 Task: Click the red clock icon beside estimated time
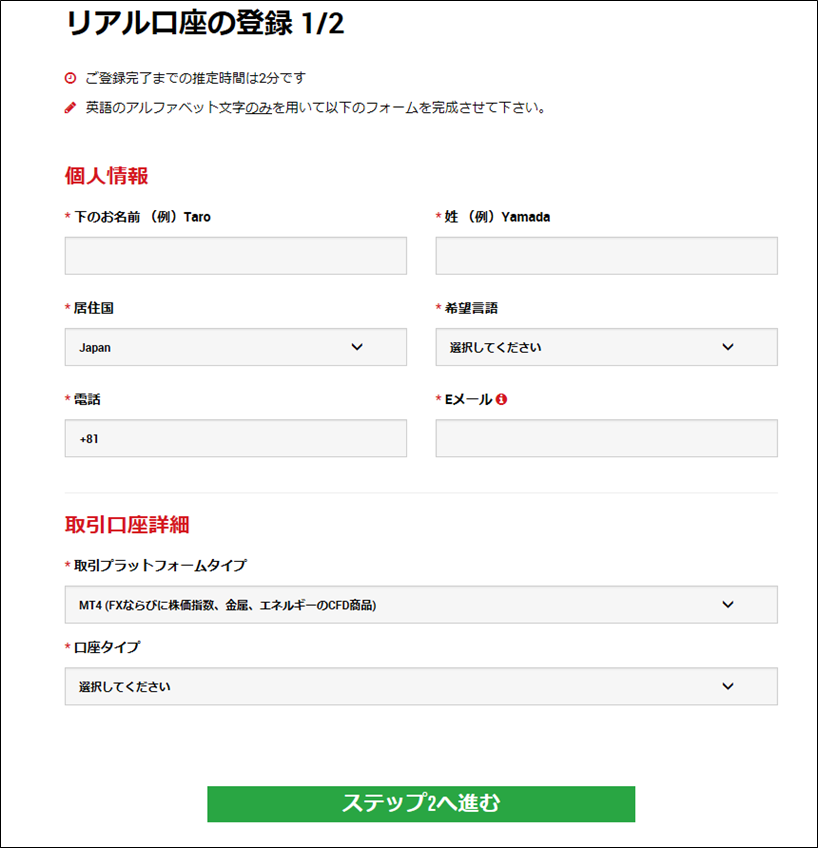[x=70, y=78]
